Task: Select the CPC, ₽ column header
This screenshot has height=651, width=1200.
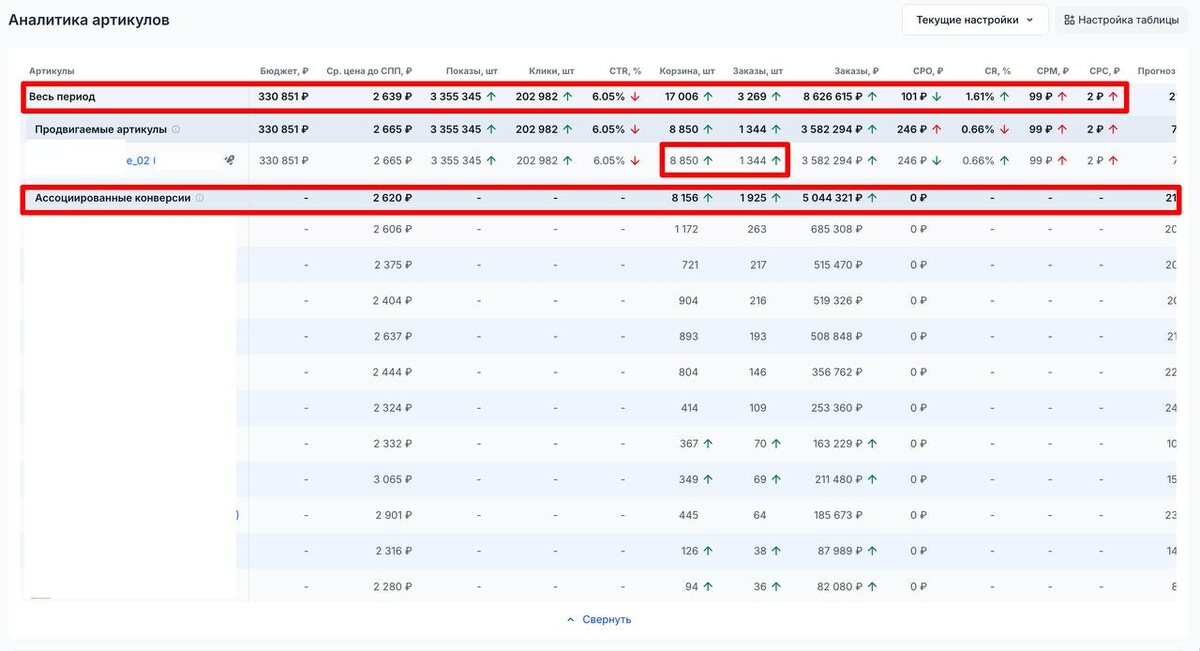Action: coord(1104,71)
